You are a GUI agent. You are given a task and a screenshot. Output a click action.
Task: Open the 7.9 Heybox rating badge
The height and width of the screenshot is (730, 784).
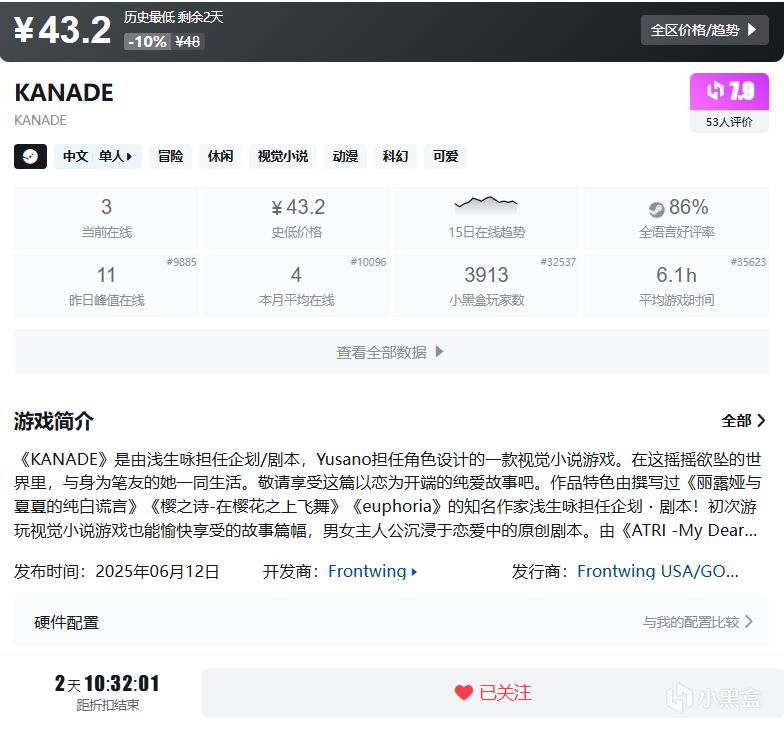tap(730, 91)
